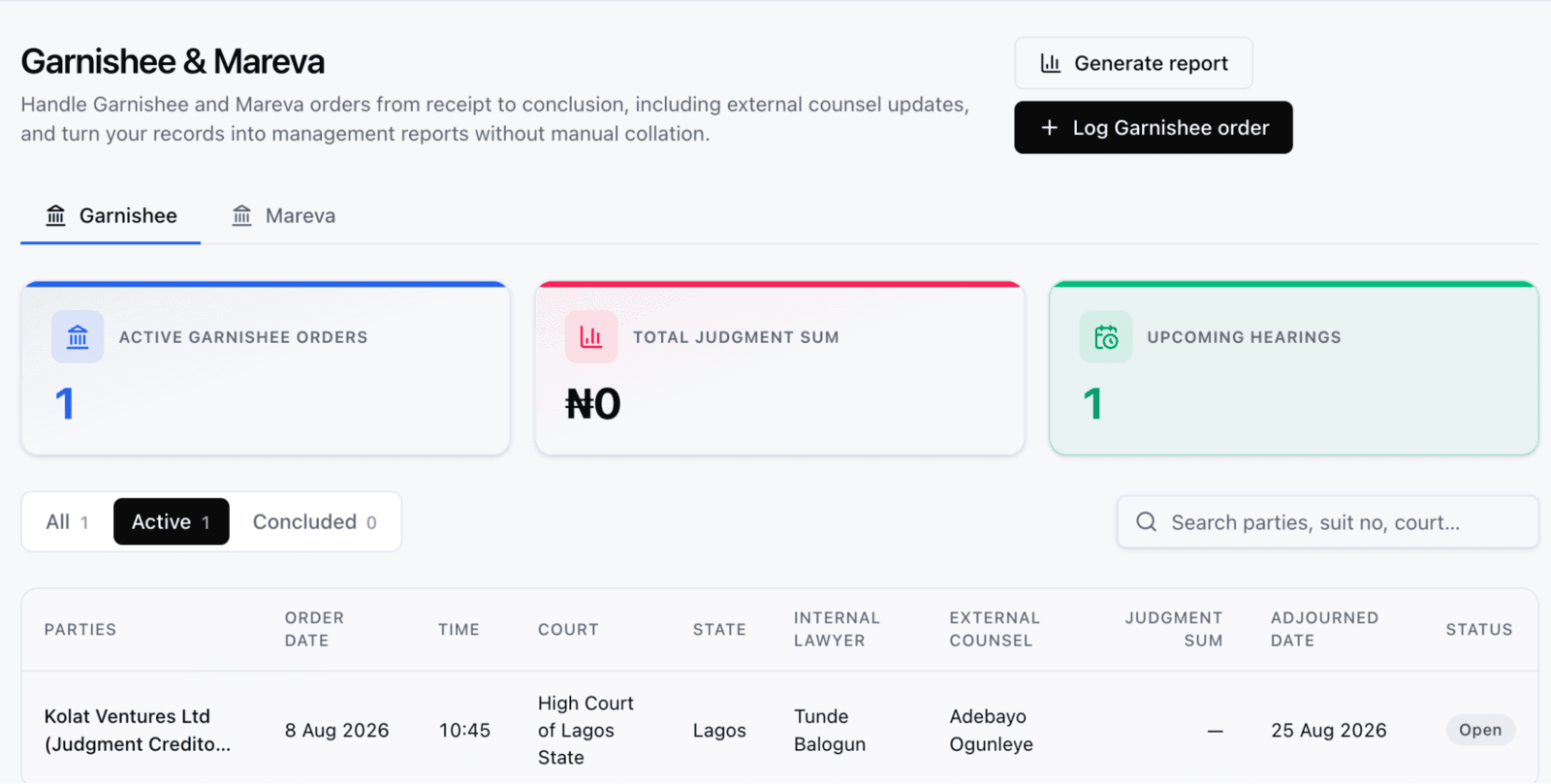Click the bar chart icon on Generate report

1050,63
